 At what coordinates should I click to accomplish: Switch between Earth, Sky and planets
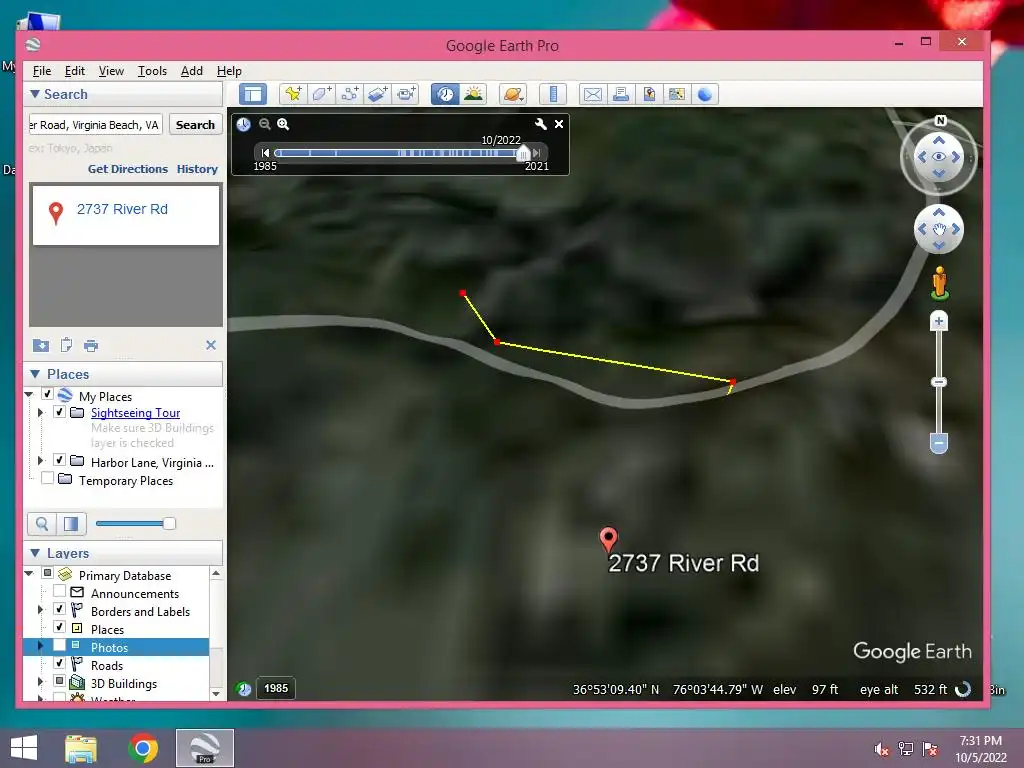click(513, 94)
